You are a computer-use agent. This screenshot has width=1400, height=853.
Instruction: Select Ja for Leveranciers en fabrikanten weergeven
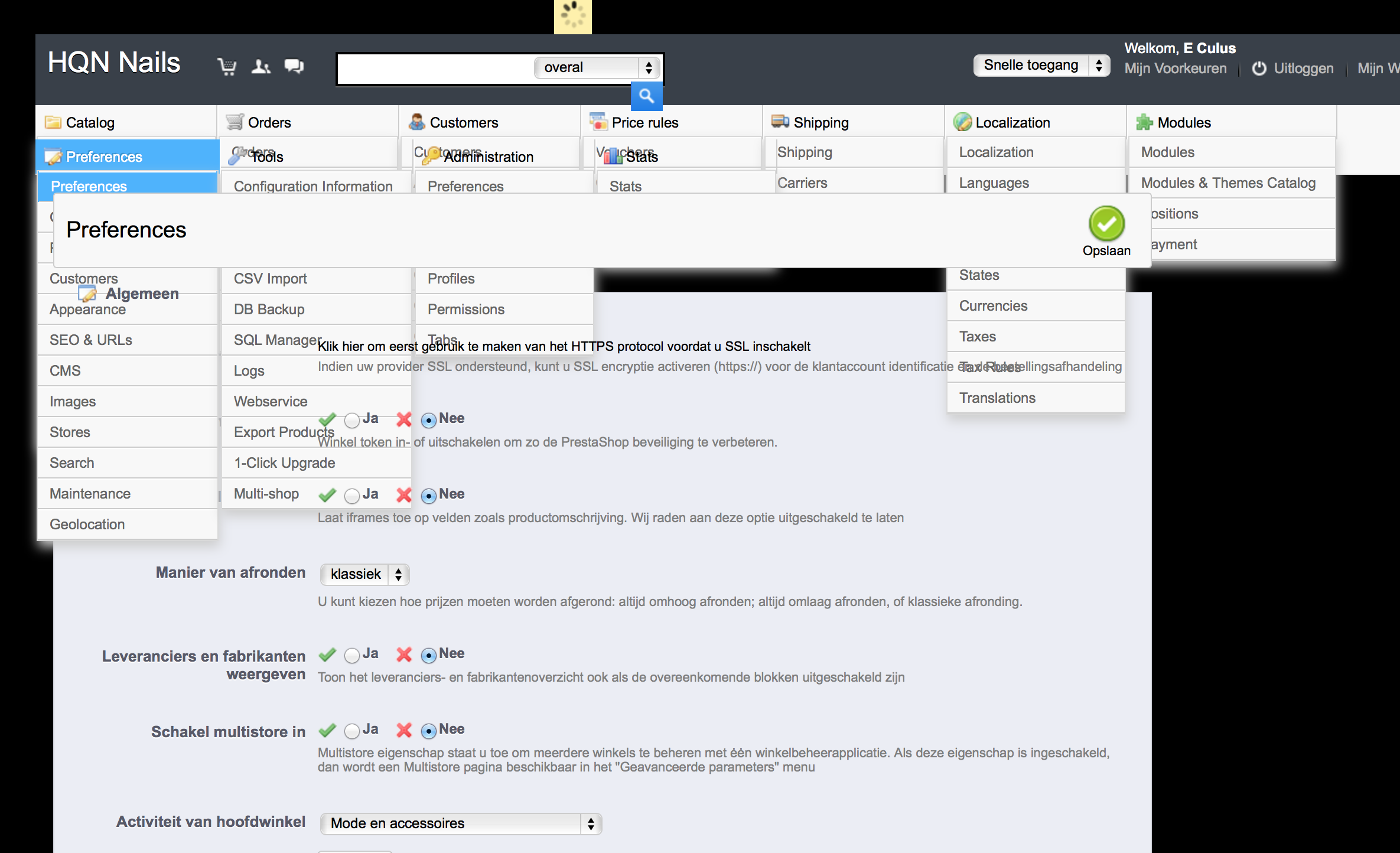pyautogui.click(x=352, y=655)
